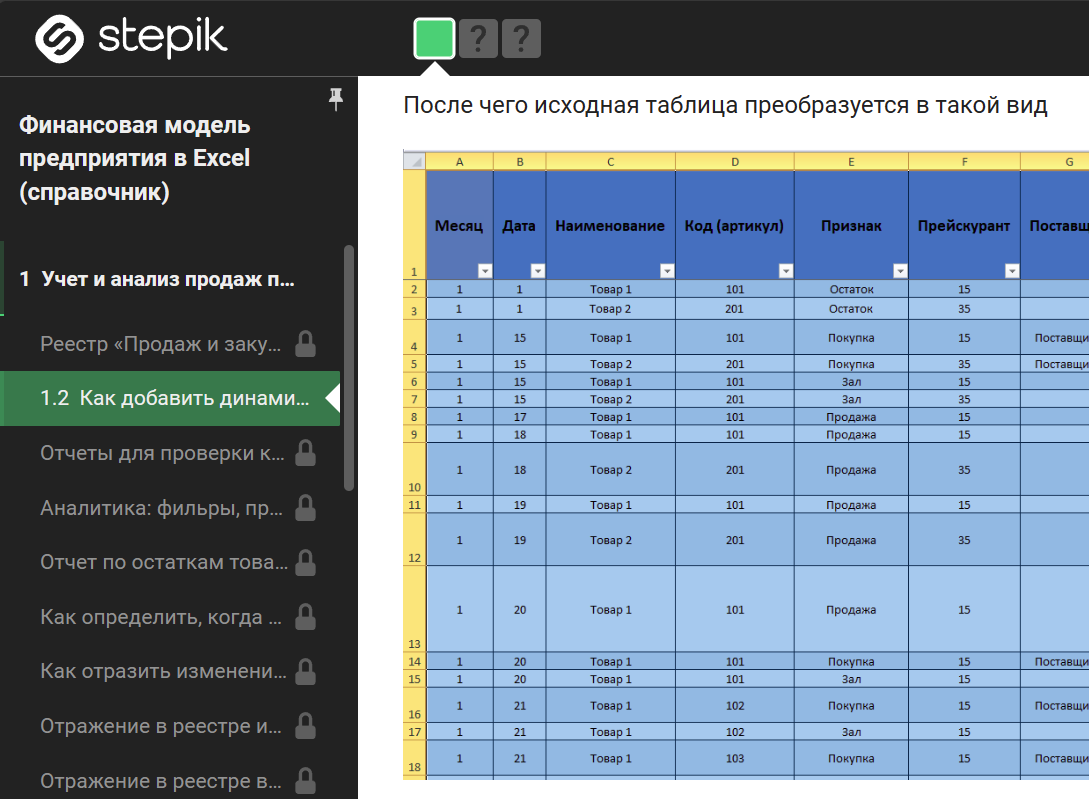
Task: Click cell 17 in the Дата column
Action: click(x=519, y=417)
